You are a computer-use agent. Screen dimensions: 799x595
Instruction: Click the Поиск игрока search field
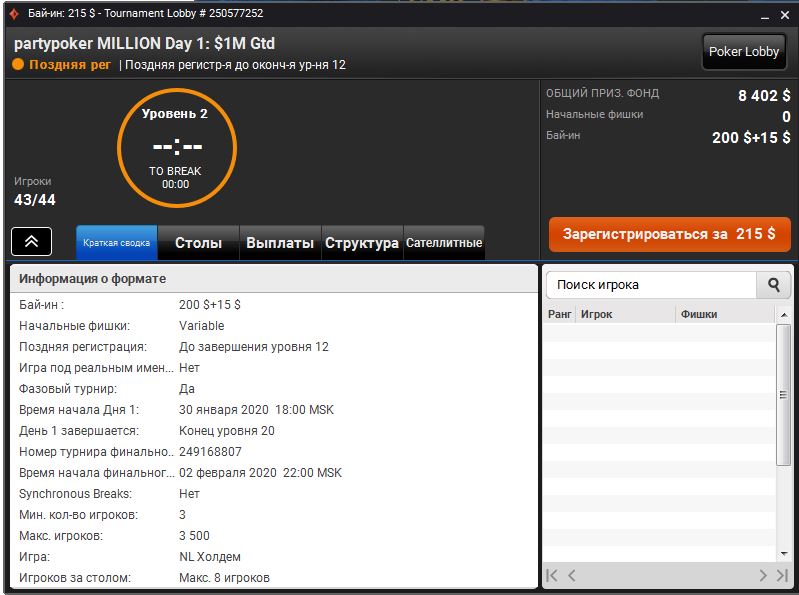(x=651, y=285)
